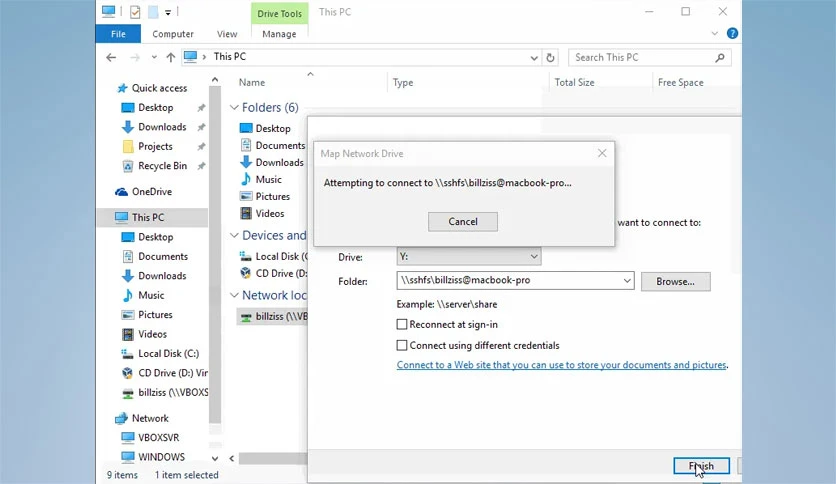
Task: Open Customize Quick Access Toolbar dropdown
Action: (x=167, y=12)
